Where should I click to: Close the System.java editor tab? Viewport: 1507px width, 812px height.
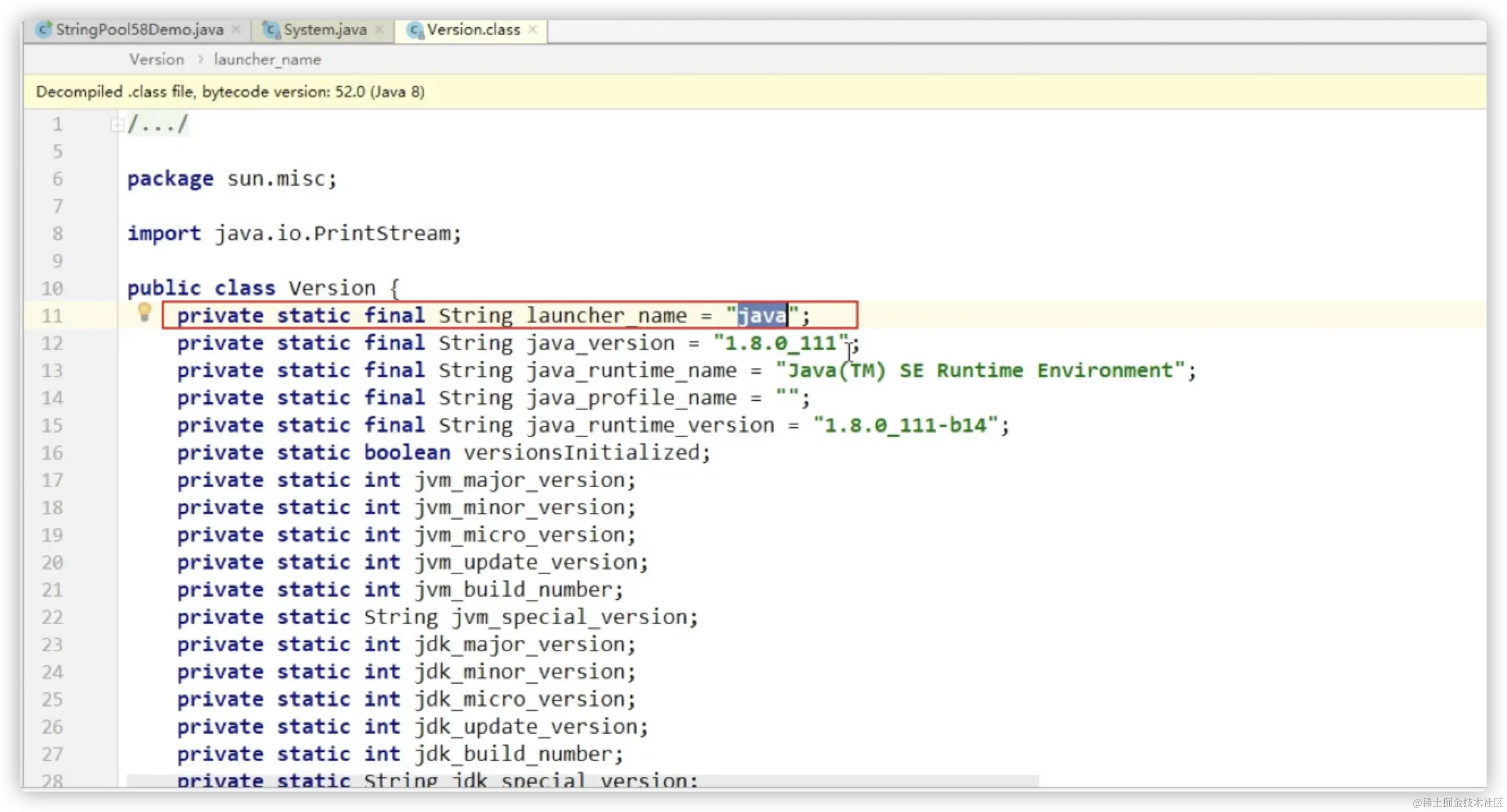[380, 29]
